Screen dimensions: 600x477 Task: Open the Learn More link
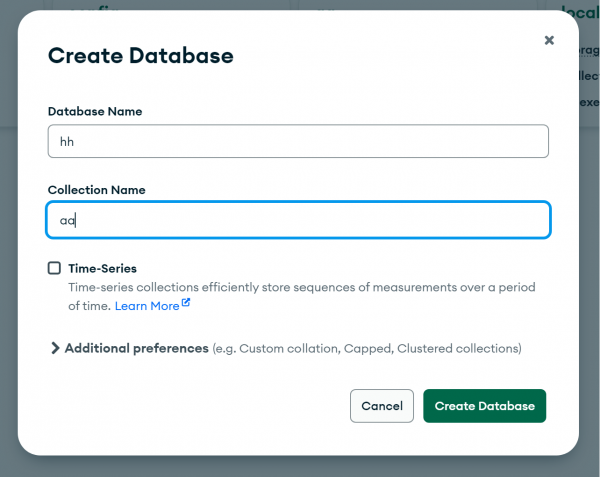(x=147, y=306)
